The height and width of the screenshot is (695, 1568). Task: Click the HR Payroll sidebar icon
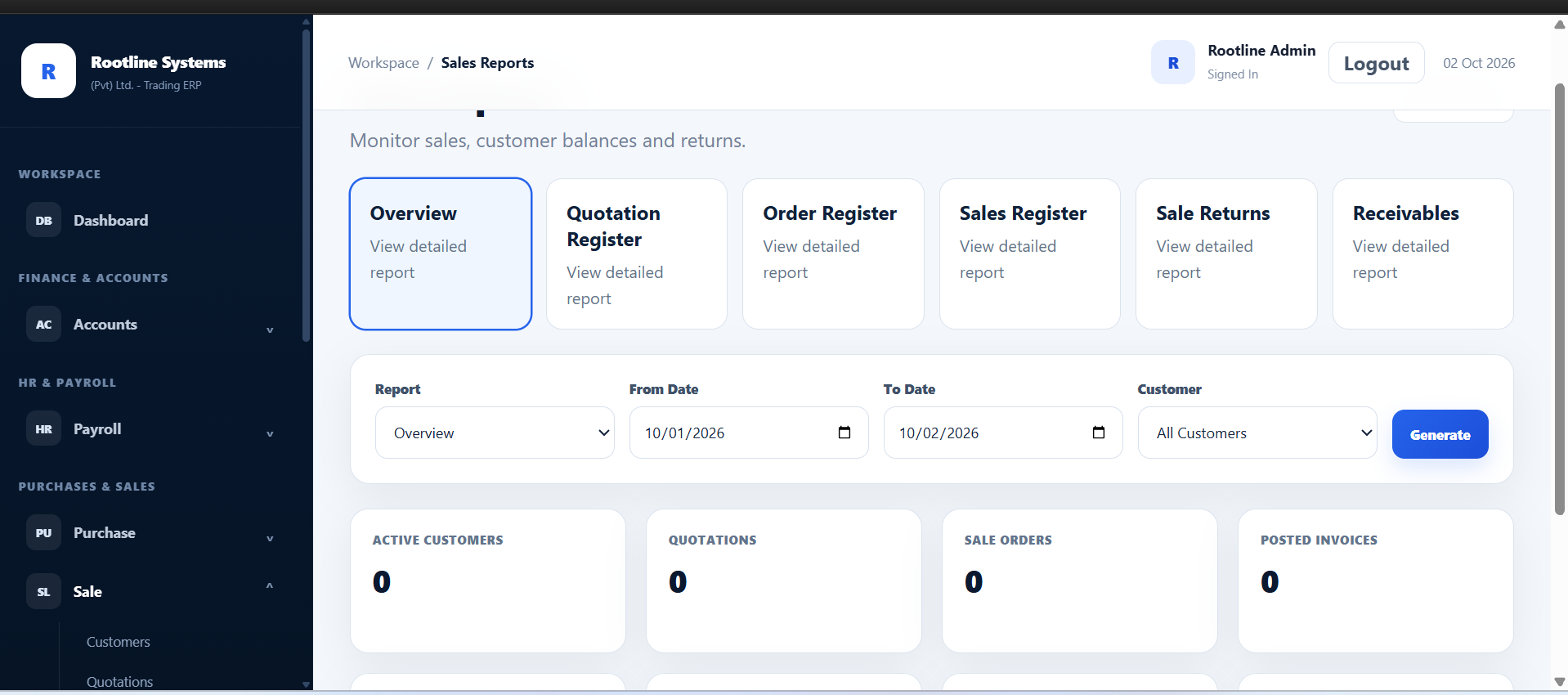click(43, 428)
